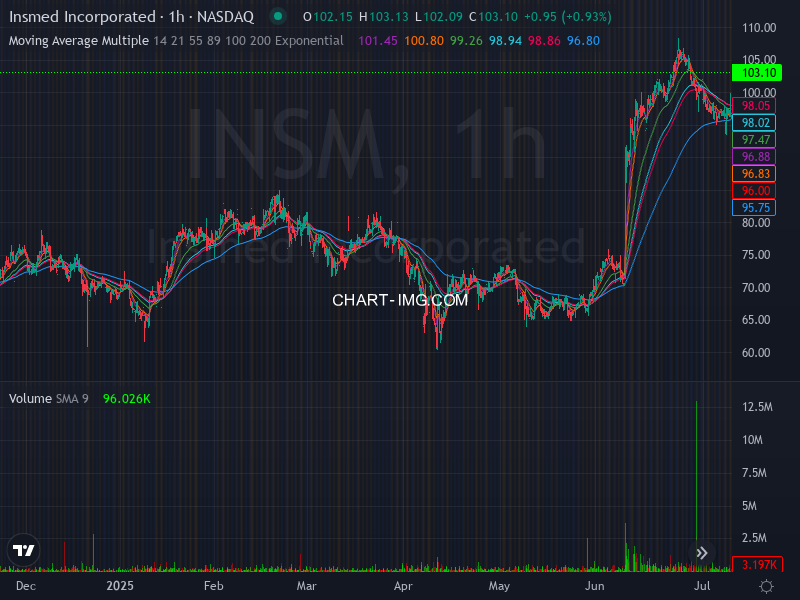
Task: Click the tallest green volume spike bar
Action: [x=696, y=486]
